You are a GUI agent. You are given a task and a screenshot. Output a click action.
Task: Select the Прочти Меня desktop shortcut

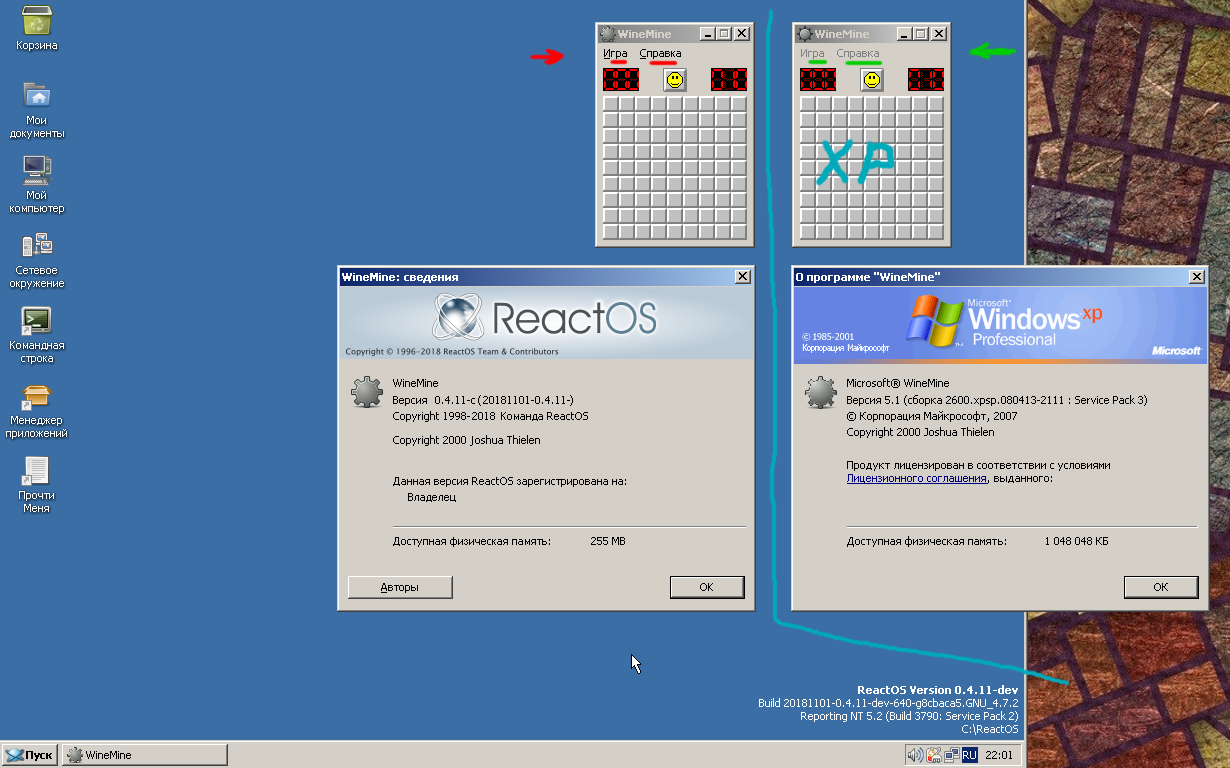pos(37,485)
